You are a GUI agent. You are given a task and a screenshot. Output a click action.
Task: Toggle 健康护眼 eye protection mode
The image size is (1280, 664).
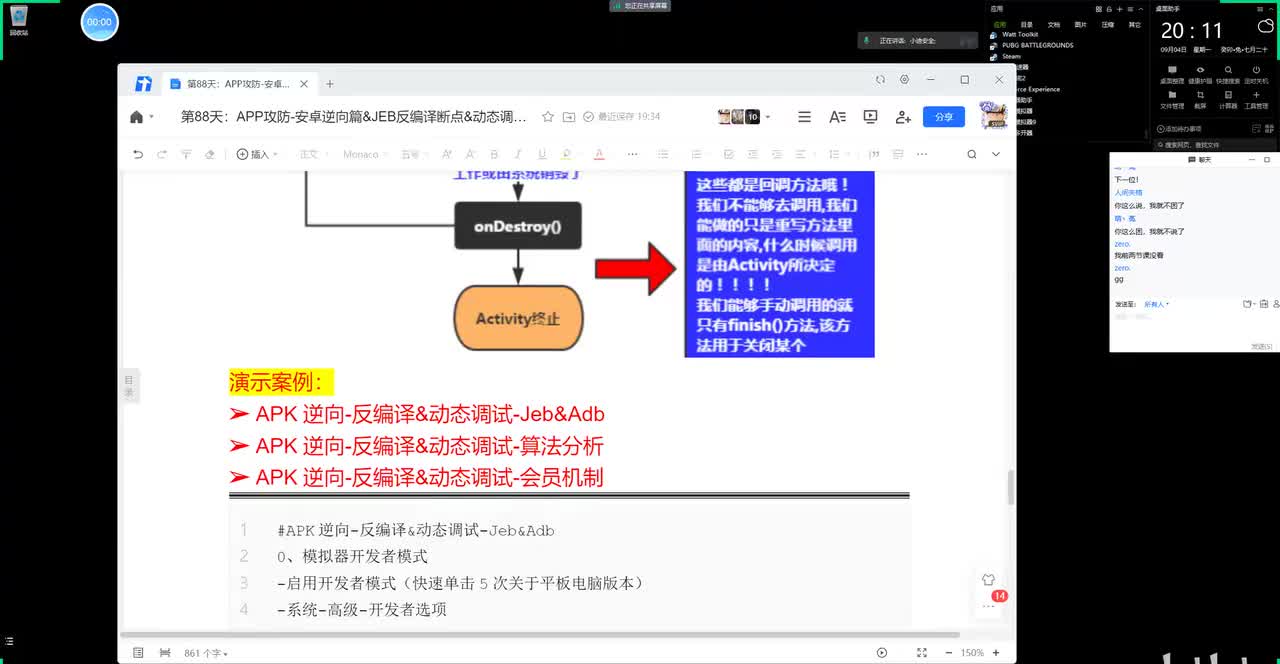click(1200, 75)
